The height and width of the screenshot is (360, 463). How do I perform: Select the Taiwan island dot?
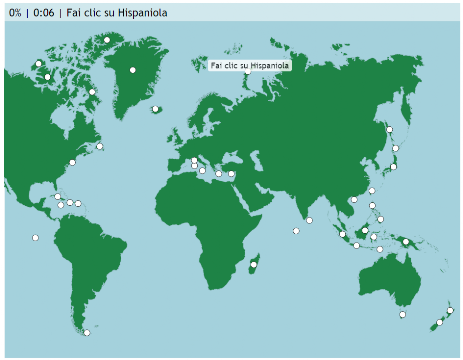click(372, 191)
